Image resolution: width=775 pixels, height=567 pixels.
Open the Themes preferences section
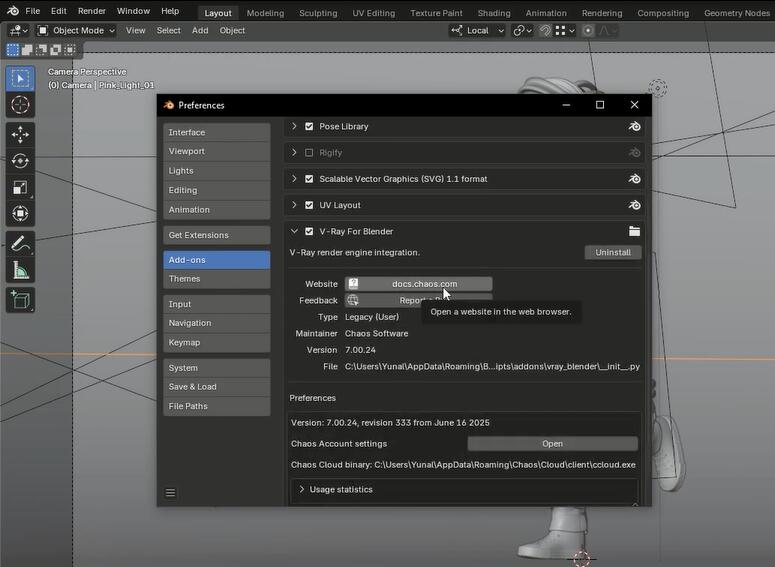[x=216, y=279]
